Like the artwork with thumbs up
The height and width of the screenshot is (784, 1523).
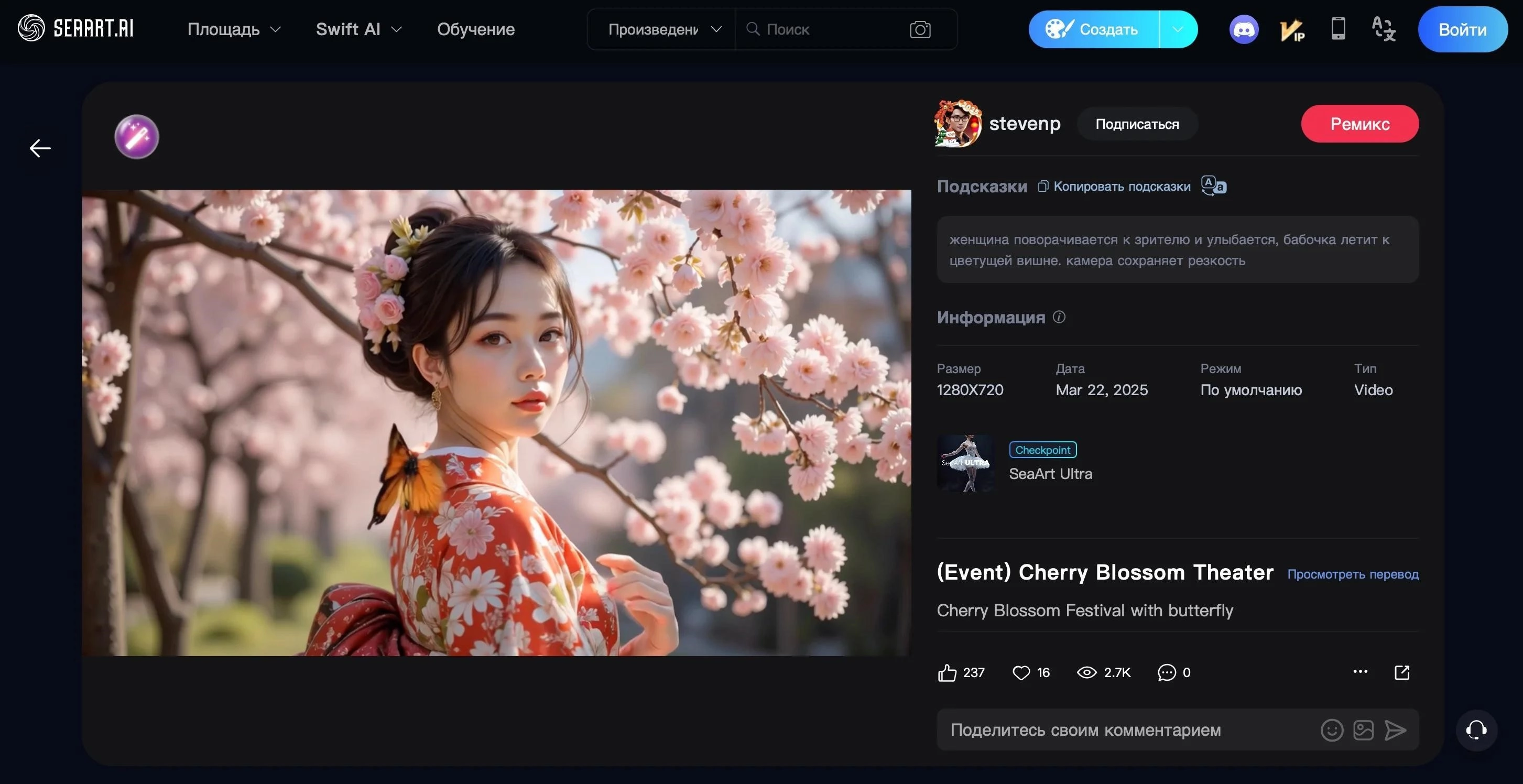947,673
